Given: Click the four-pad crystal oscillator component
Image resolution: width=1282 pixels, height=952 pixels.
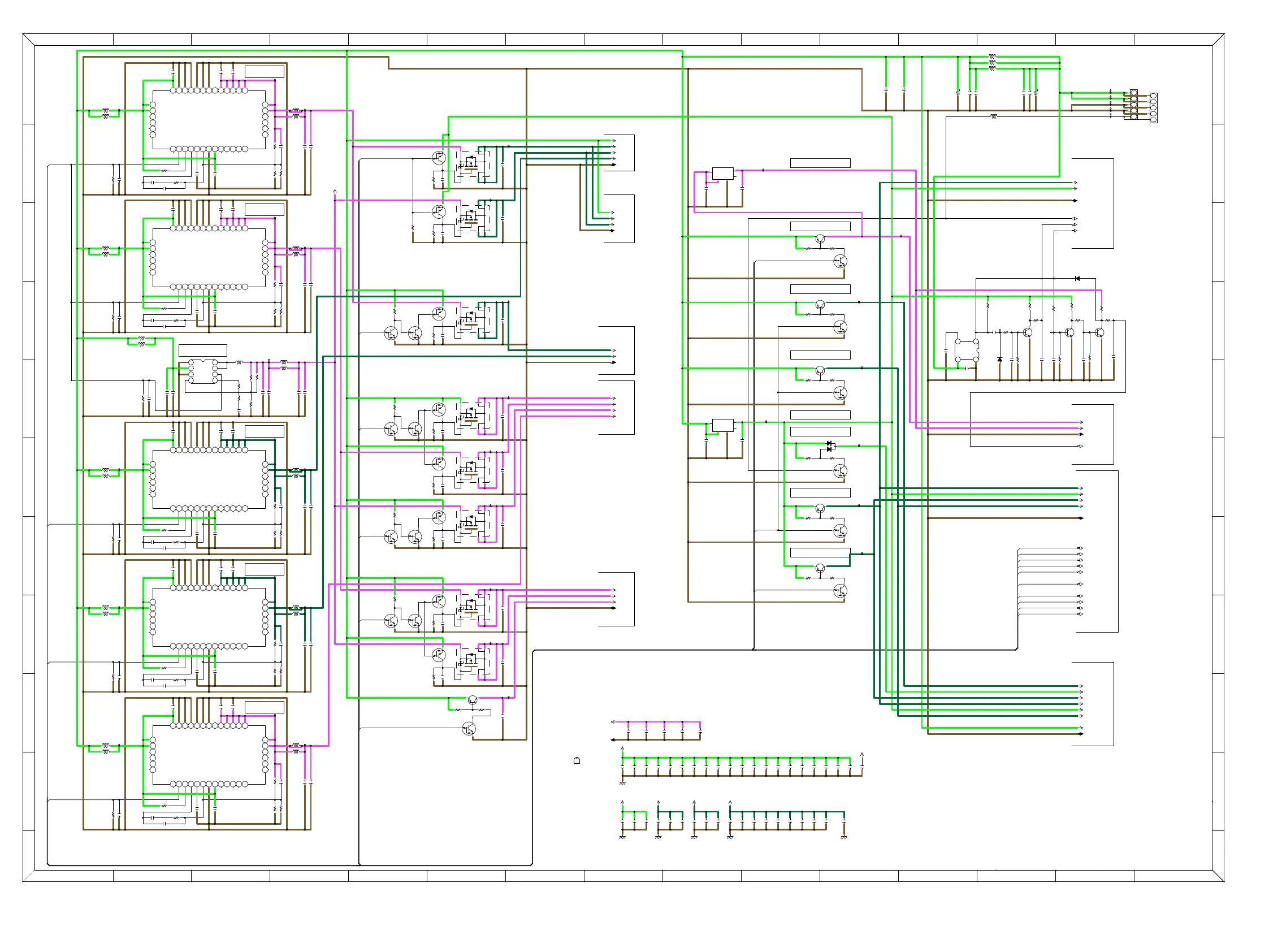Looking at the screenshot, I should (966, 351).
